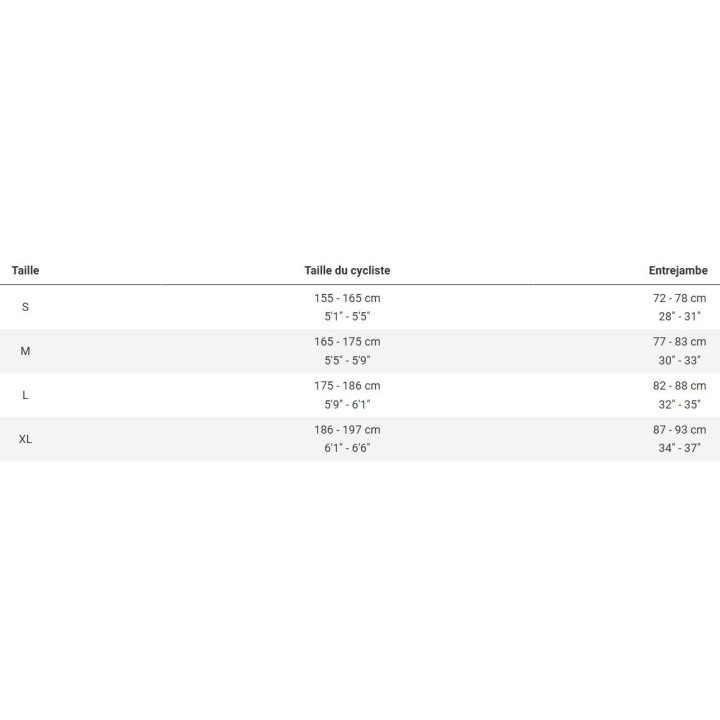Click the "Taille du cycliste" column header

(347, 270)
